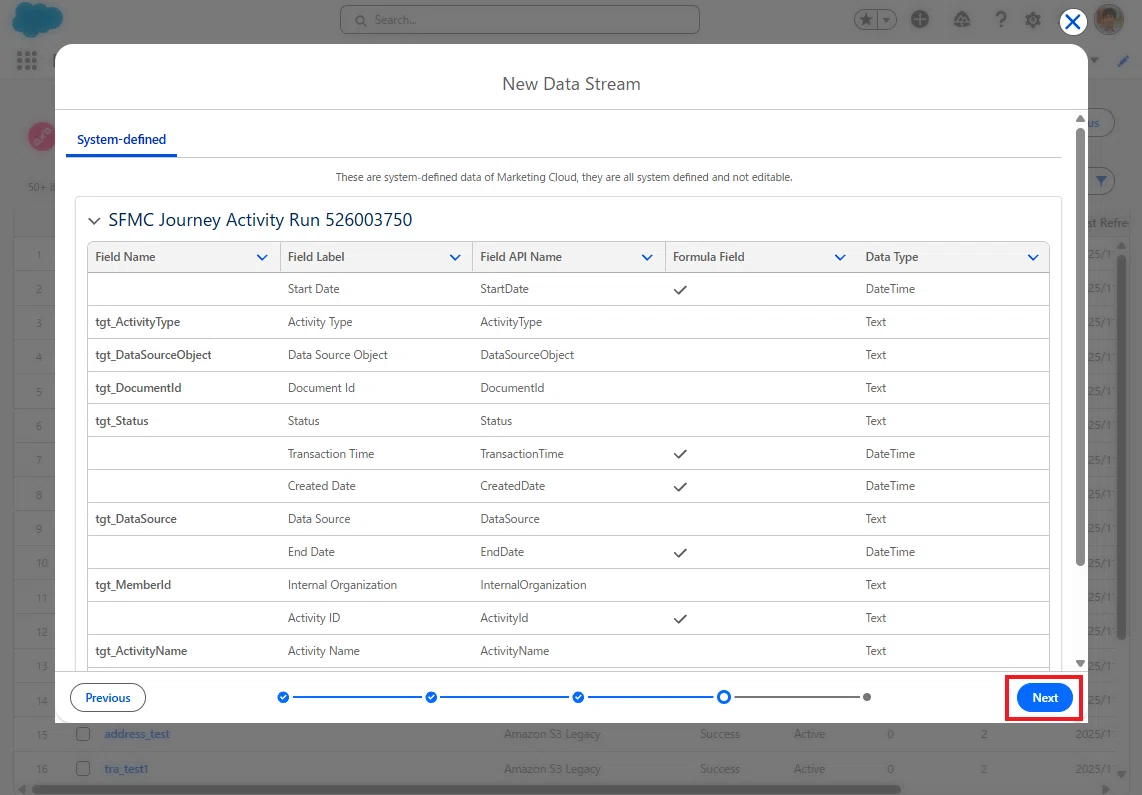Open the Trailhead guidance icon
This screenshot has height=795, width=1142.
(961, 20)
